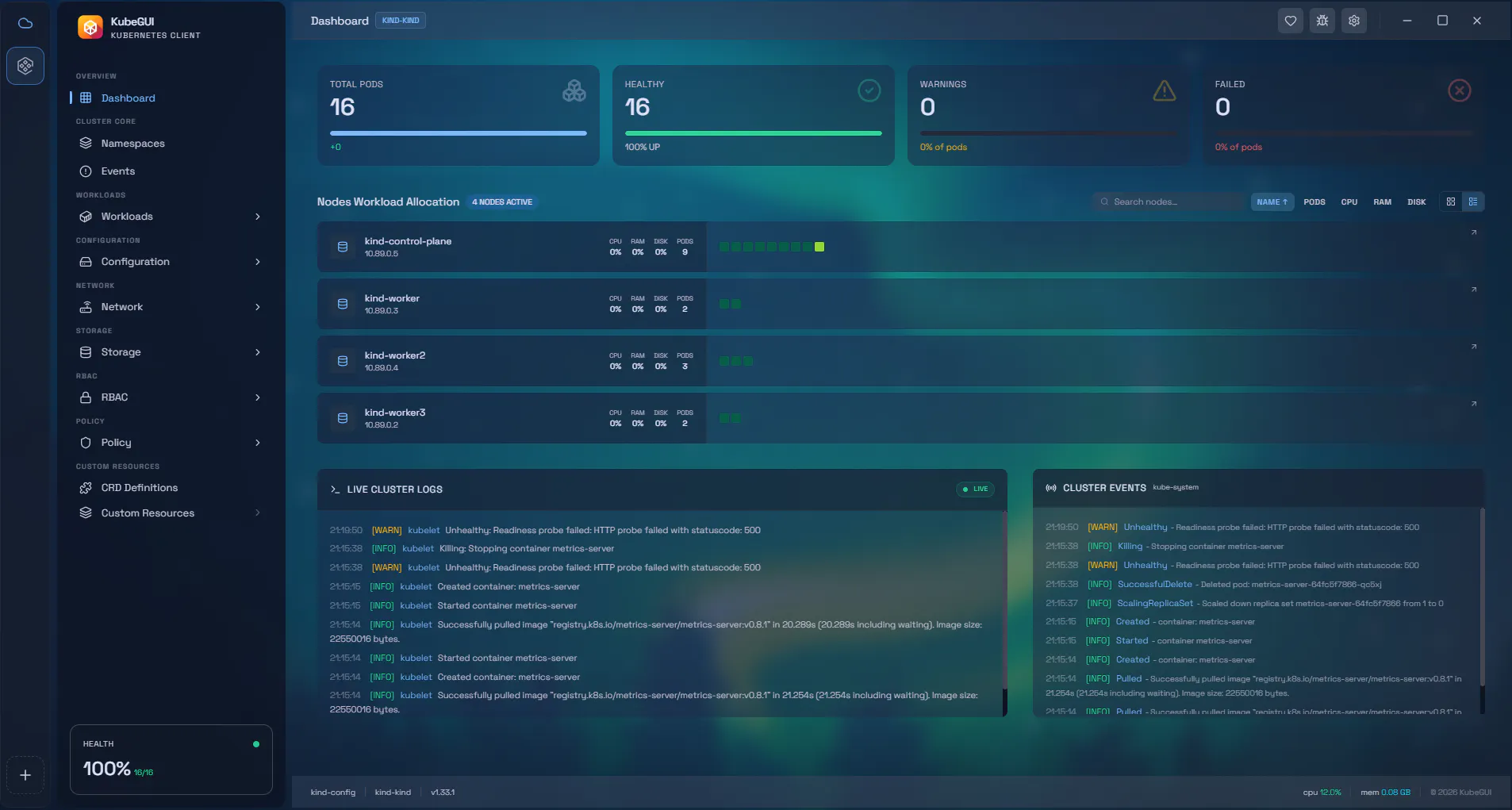
Task: Click the warnings triangle icon
Action: (1165, 90)
